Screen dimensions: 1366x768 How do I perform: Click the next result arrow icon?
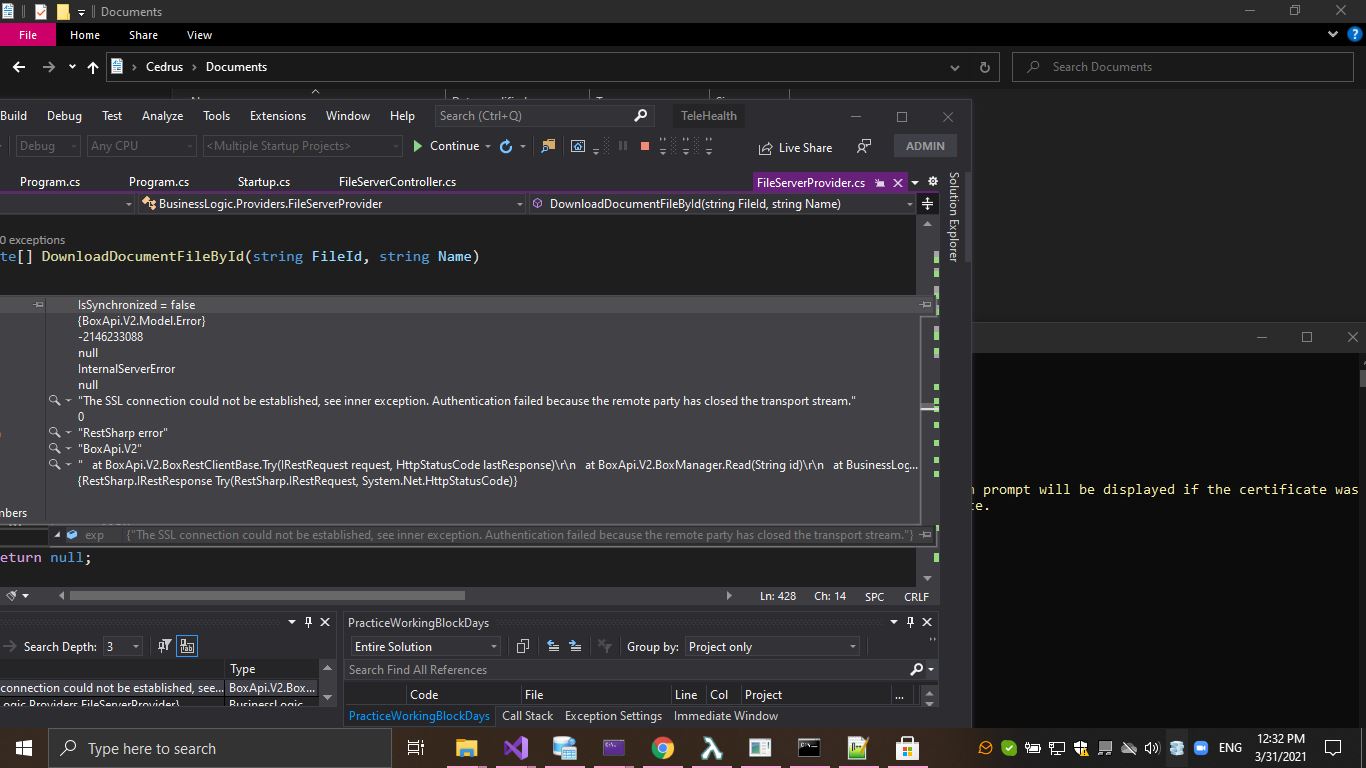click(575, 647)
